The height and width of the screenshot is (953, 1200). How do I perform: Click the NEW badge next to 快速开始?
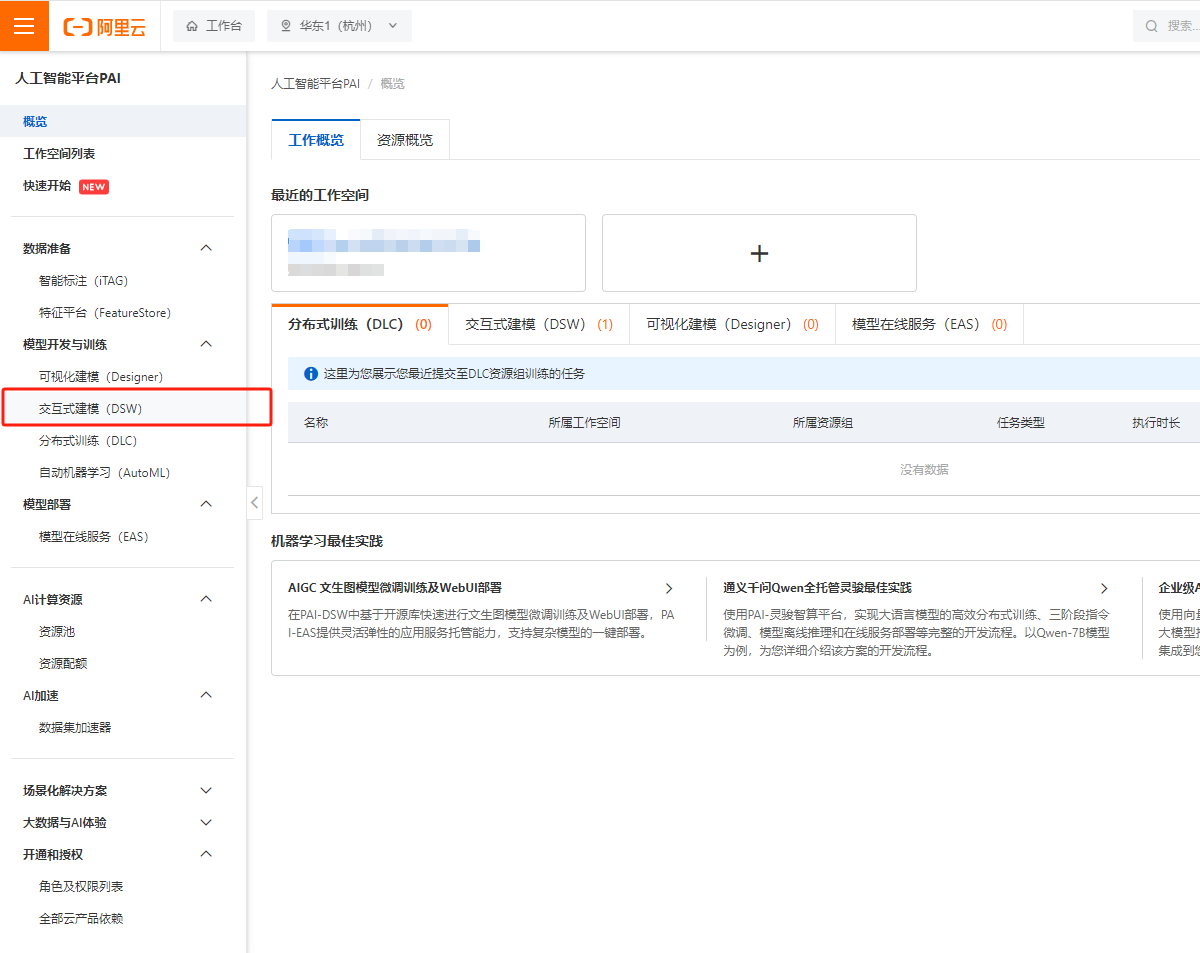(94, 186)
